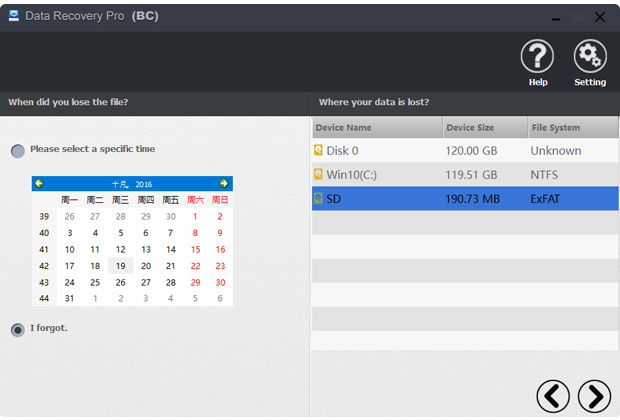Image resolution: width=620 pixels, height=420 pixels.
Task: Click the 周六 weekday header
Action: [x=195, y=200]
